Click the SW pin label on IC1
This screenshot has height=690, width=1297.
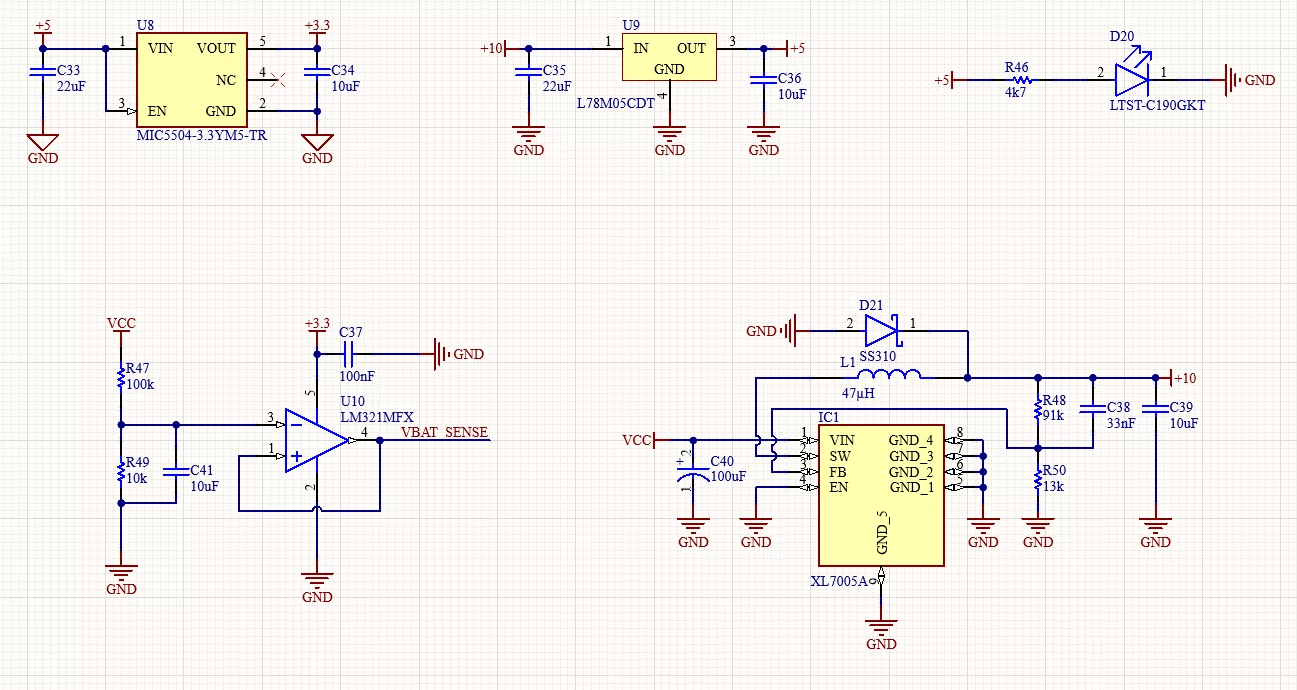[x=840, y=456]
